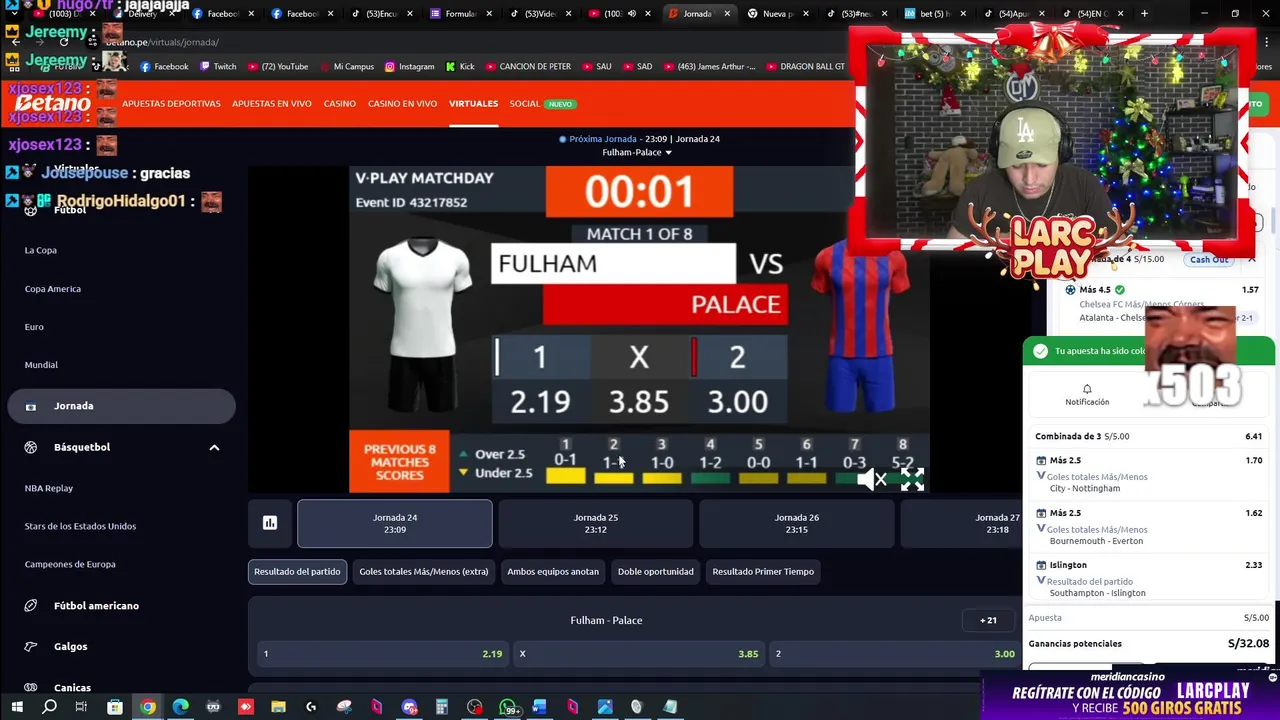Click the Betano logo
Screen dimensions: 1280x720
[52, 104]
